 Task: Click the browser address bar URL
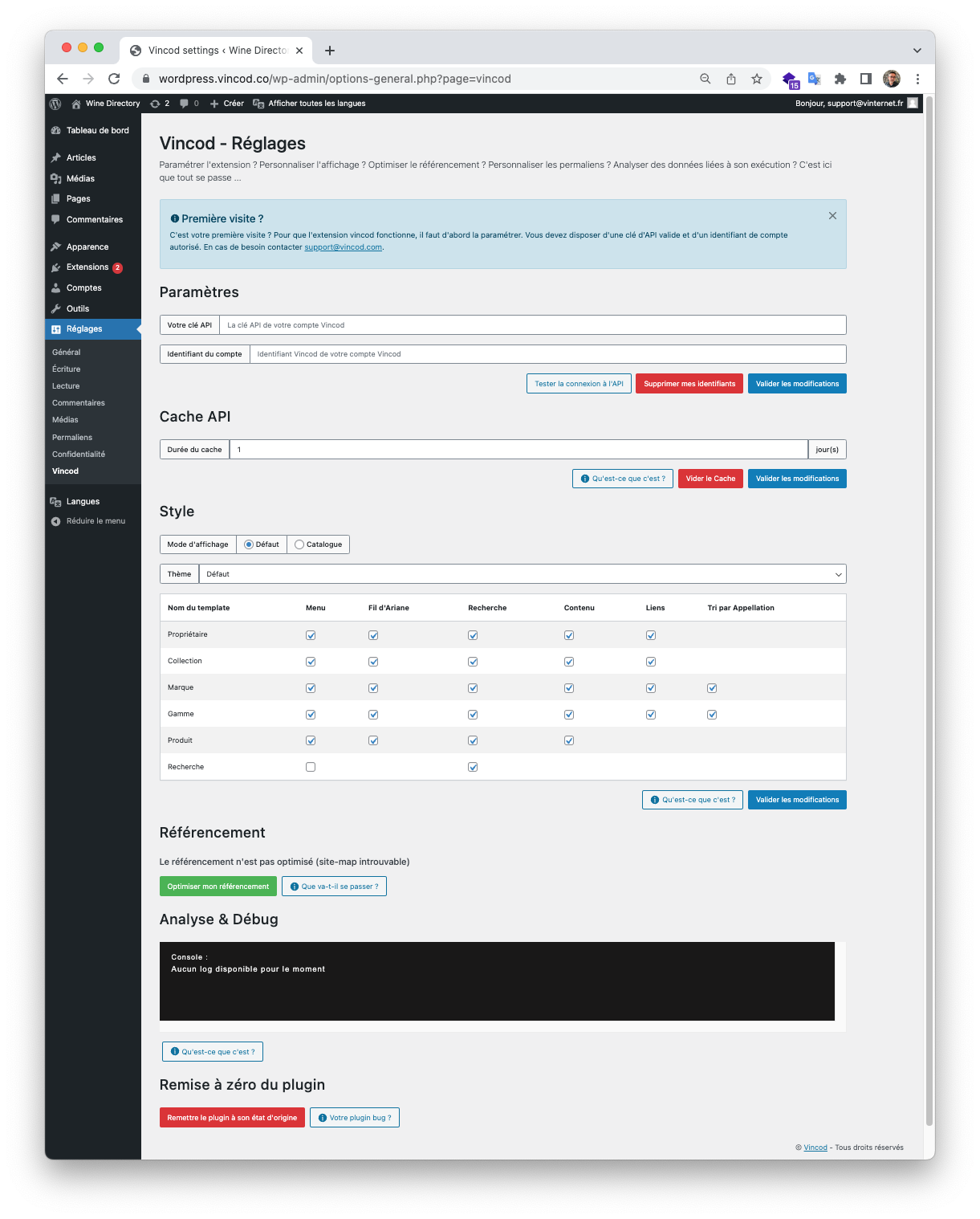point(335,79)
